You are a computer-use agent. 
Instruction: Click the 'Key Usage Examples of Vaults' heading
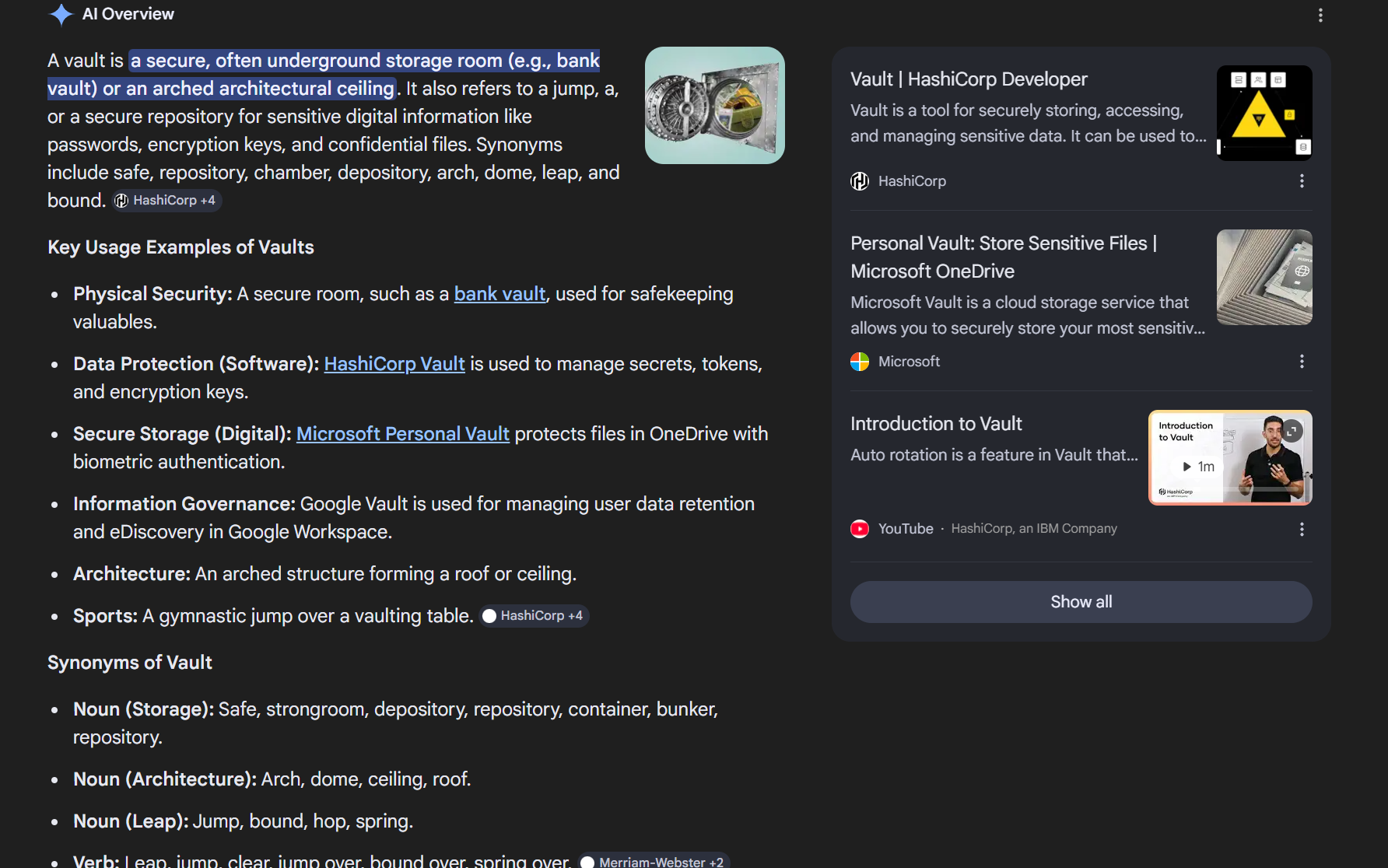coord(181,247)
